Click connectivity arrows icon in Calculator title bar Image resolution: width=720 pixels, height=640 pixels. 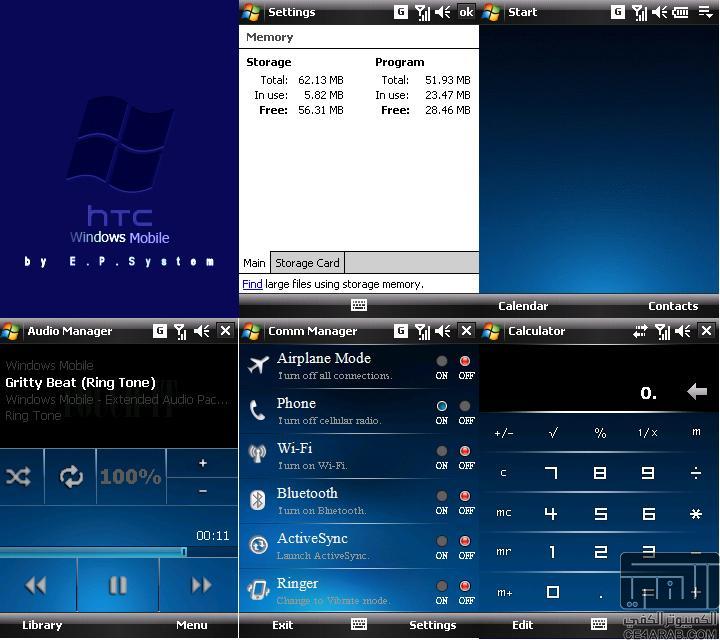[640, 331]
